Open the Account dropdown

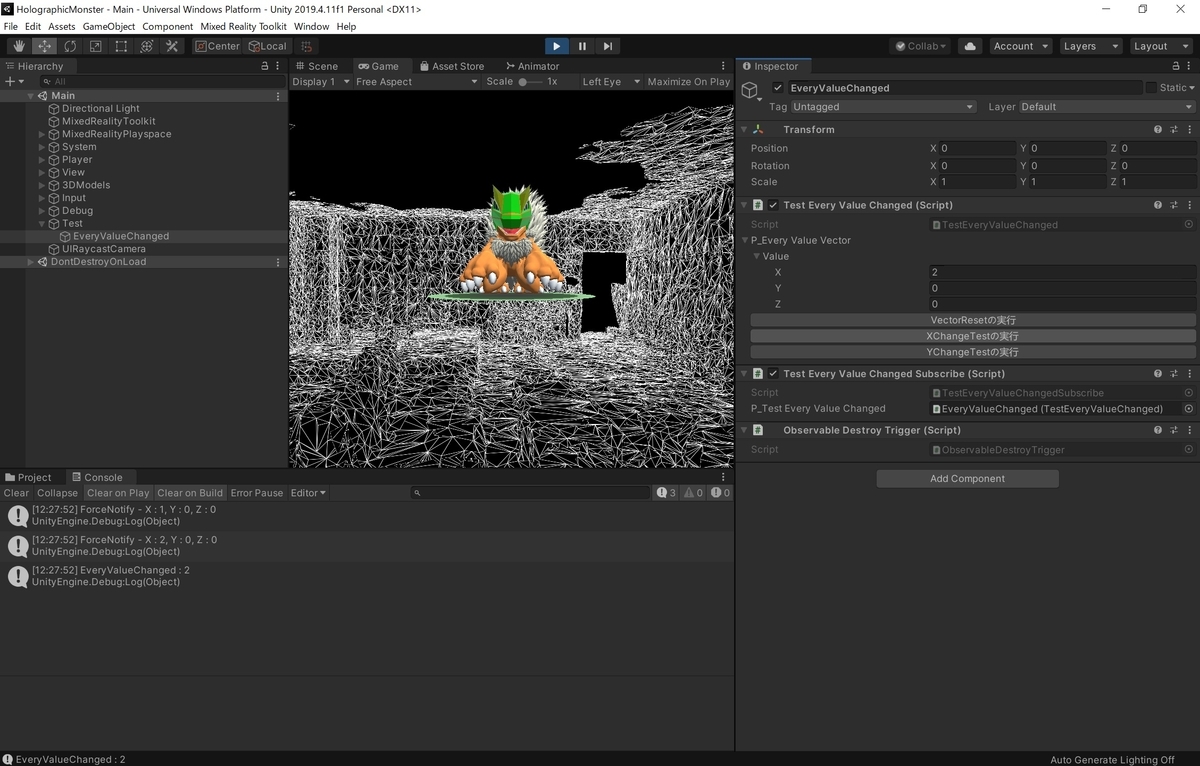coord(1021,46)
